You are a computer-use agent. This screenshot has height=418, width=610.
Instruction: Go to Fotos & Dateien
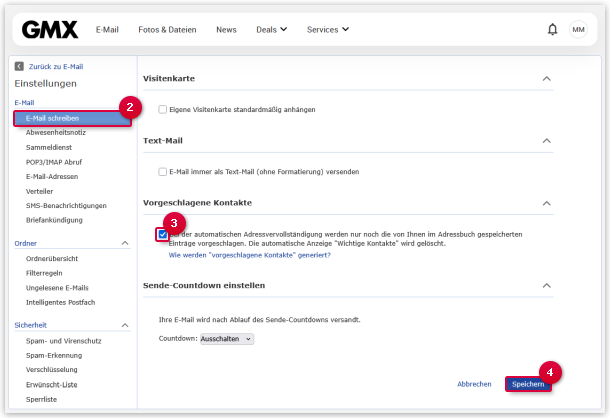tap(167, 29)
